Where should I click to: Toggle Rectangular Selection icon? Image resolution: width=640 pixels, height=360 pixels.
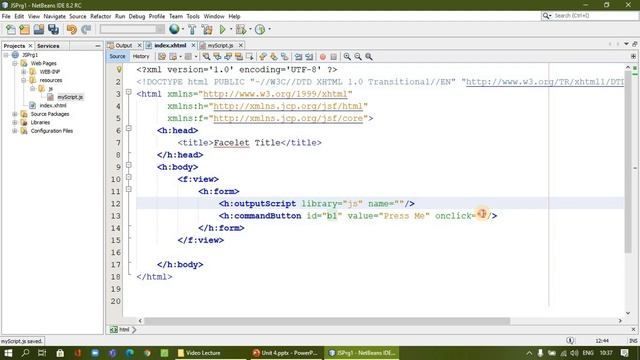pyautogui.click(x=249, y=57)
